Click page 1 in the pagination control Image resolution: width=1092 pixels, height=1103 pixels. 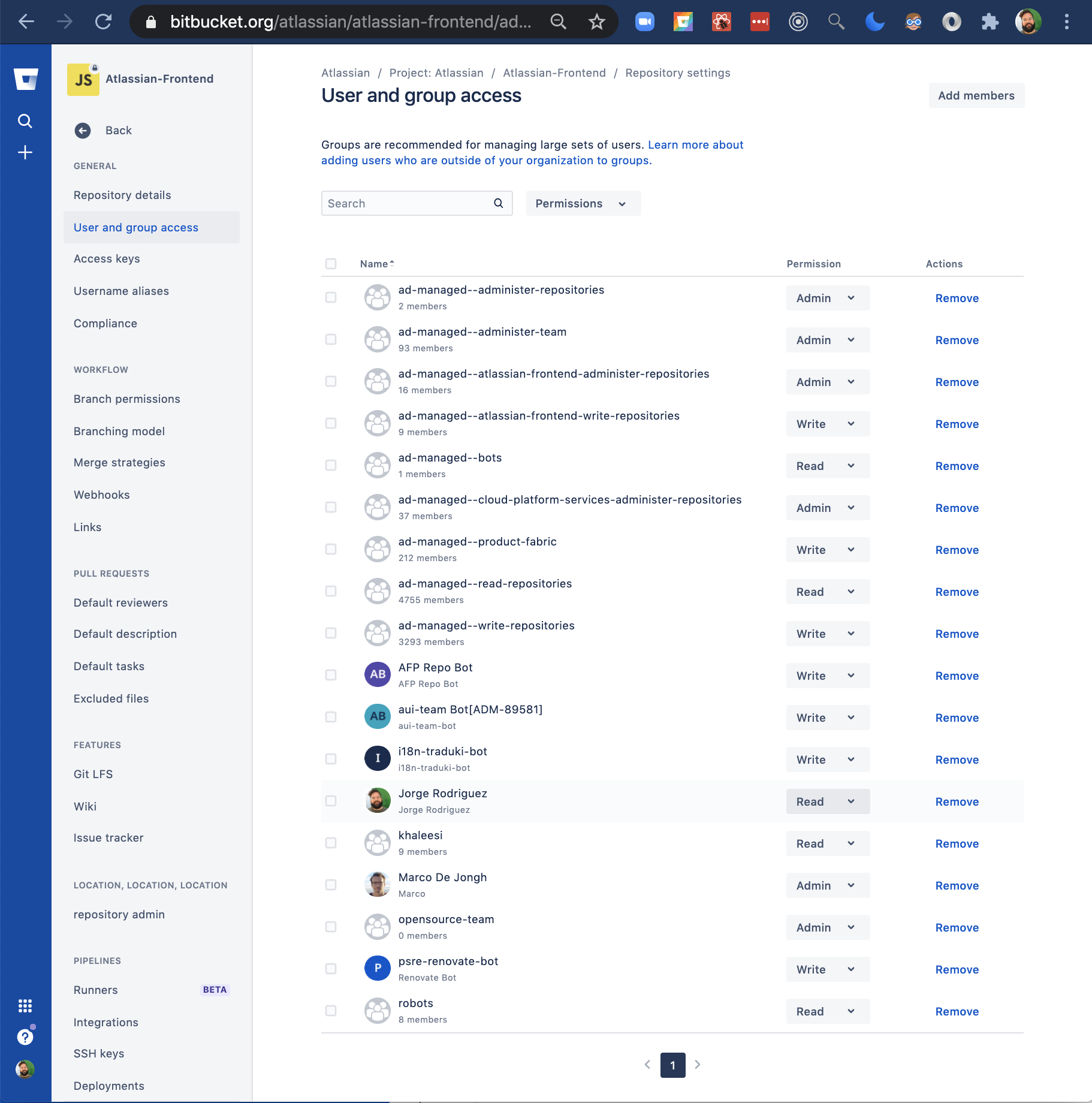coord(672,1065)
